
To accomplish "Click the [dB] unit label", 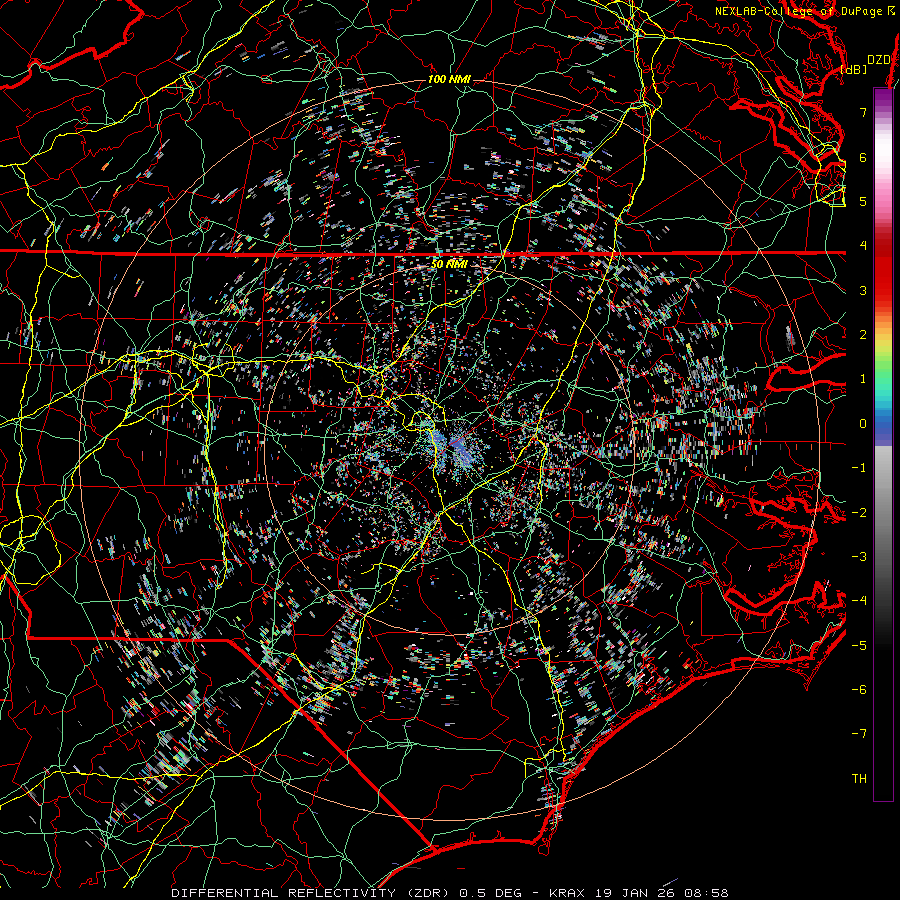I will coord(854,70).
